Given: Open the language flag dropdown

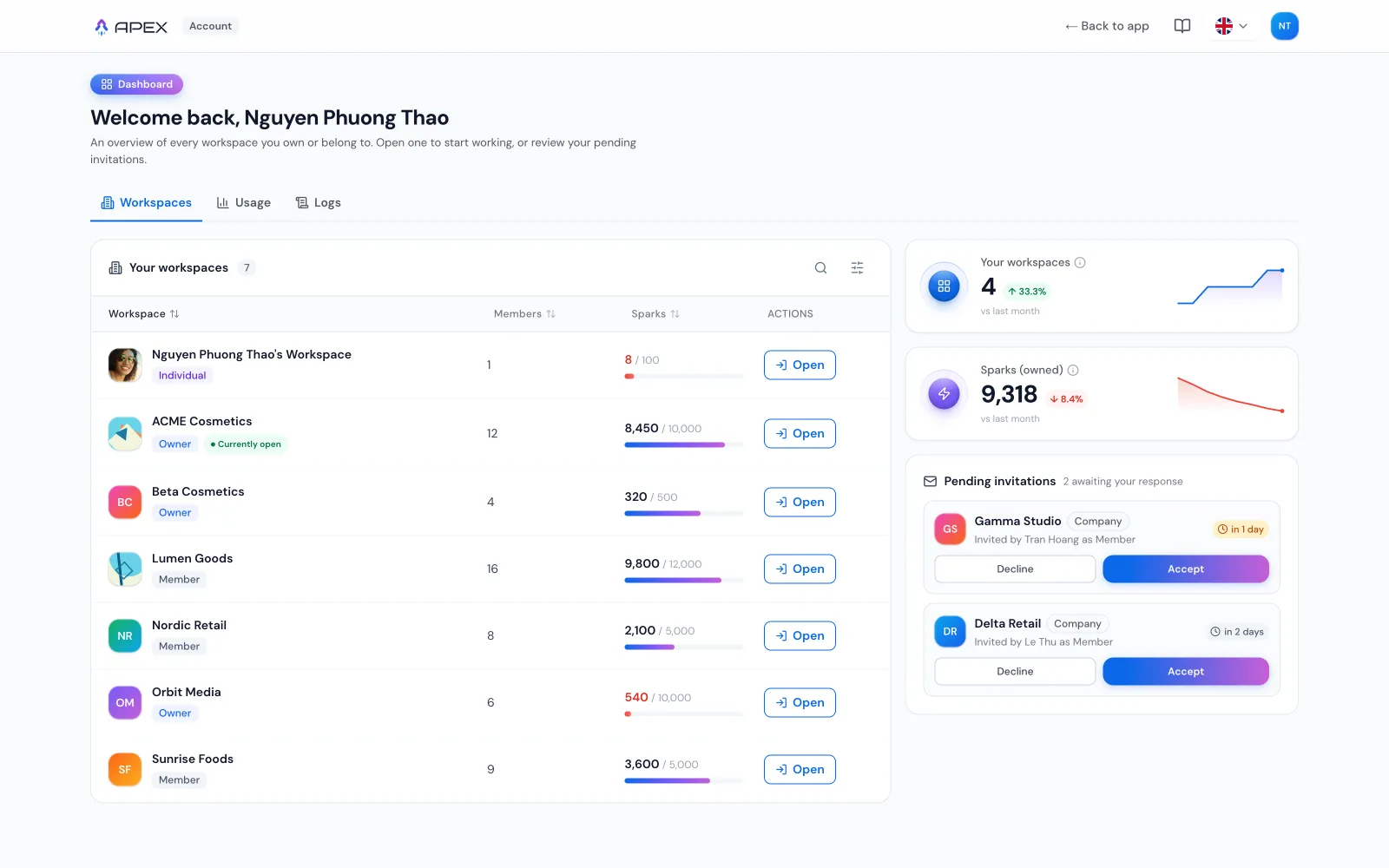Looking at the screenshot, I should click(1231, 26).
